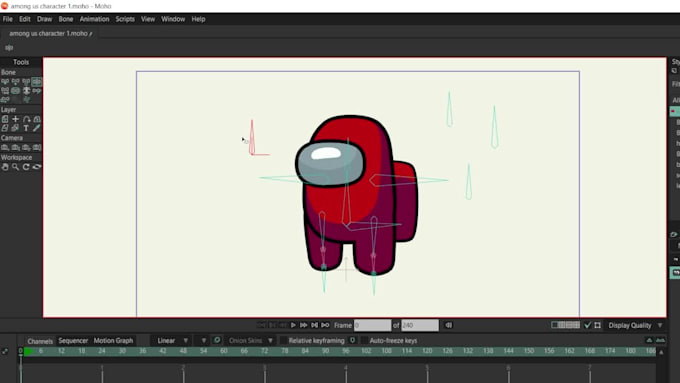Open the File menu
The height and width of the screenshot is (383, 680).
tap(8, 19)
